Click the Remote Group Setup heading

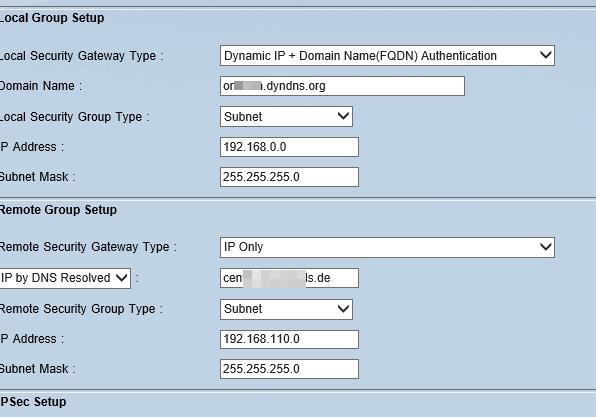[58, 210]
